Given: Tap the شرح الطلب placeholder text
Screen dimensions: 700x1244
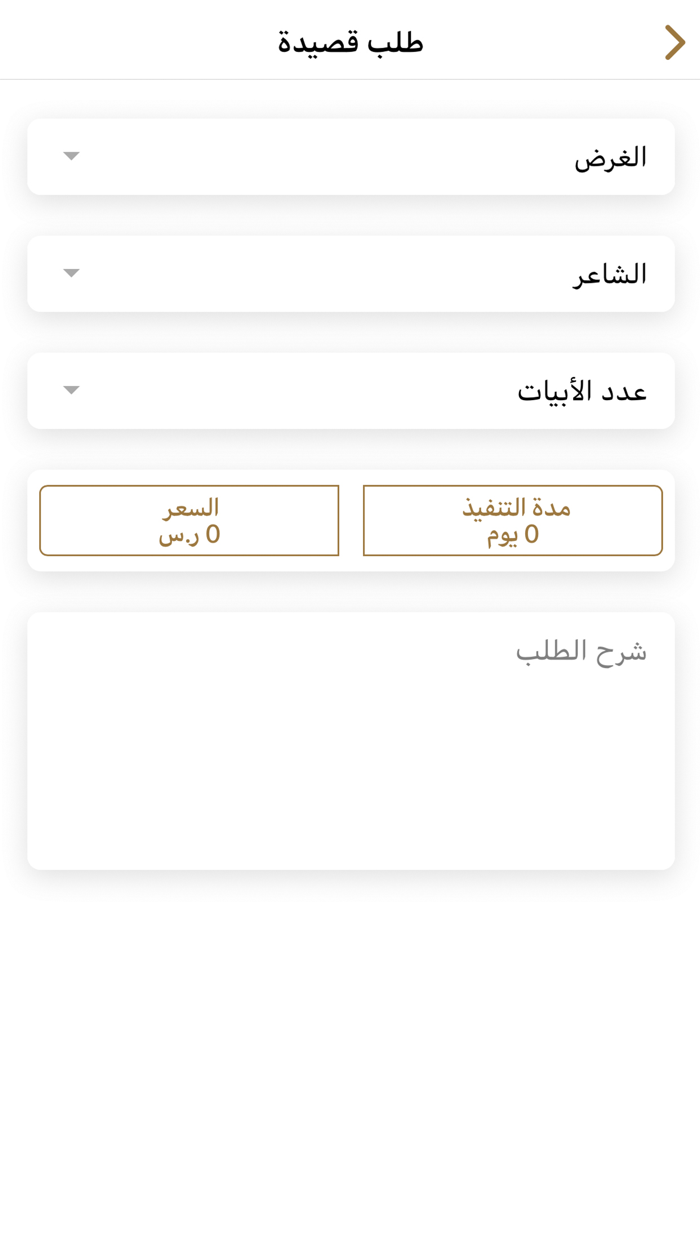Looking at the screenshot, I should click(580, 650).
